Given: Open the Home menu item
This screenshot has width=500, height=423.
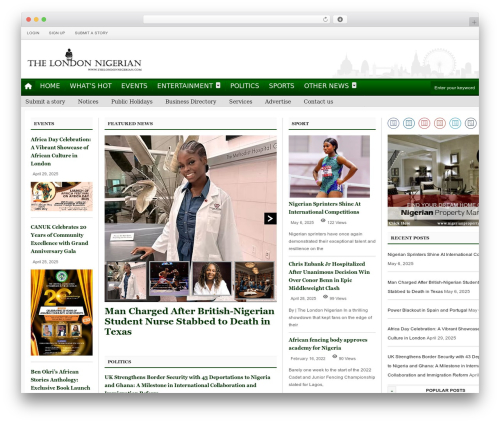Looking at the screenshot, I should 50,86.
